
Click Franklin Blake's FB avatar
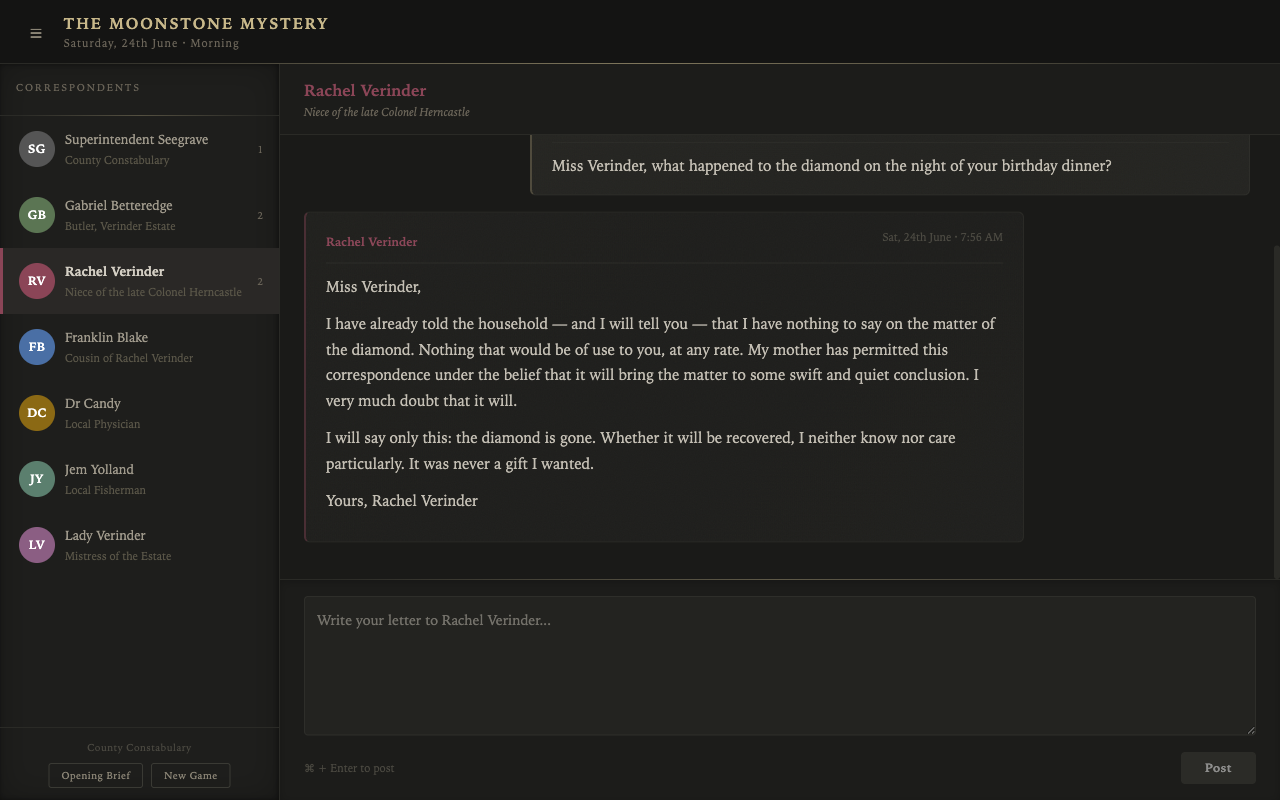pyautogui.click(x=37, y=347)
